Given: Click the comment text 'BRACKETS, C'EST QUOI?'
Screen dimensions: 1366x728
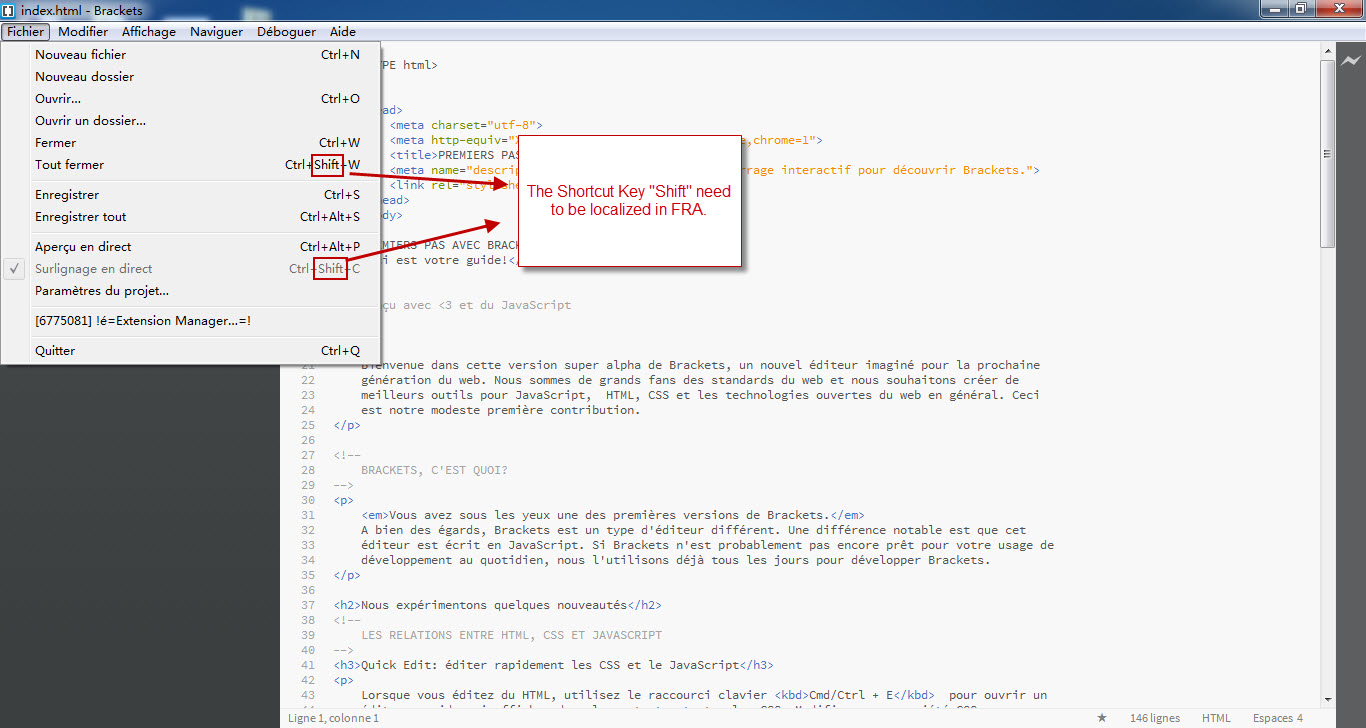Looking at the screenshot, I should click(x=434, y=470).
